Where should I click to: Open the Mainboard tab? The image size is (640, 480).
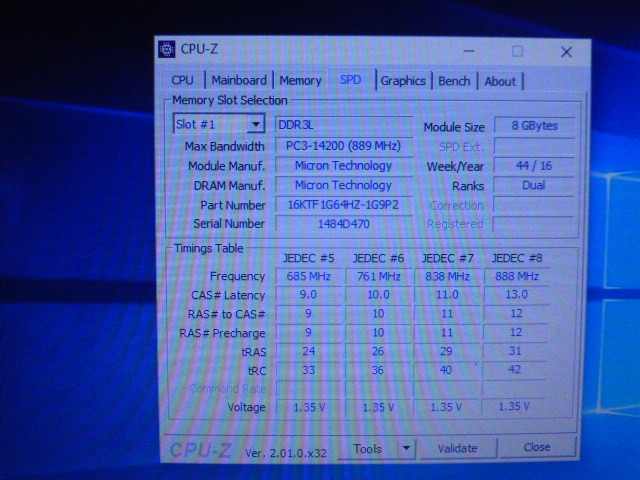(x=239, y=80)
